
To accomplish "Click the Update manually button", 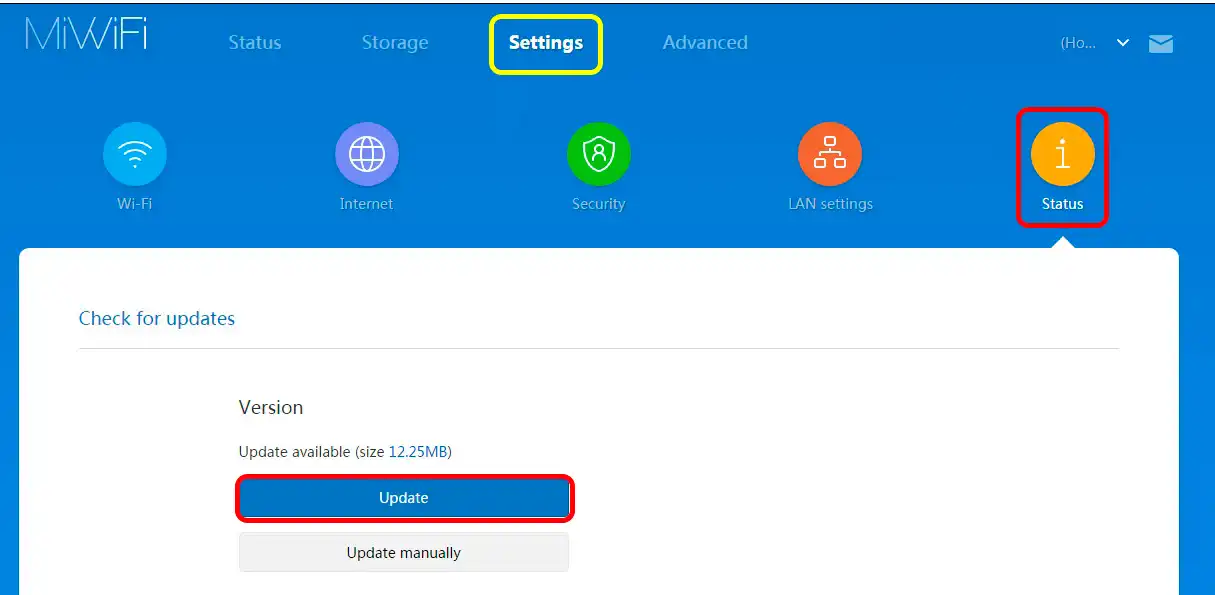I will coord(404,552).
